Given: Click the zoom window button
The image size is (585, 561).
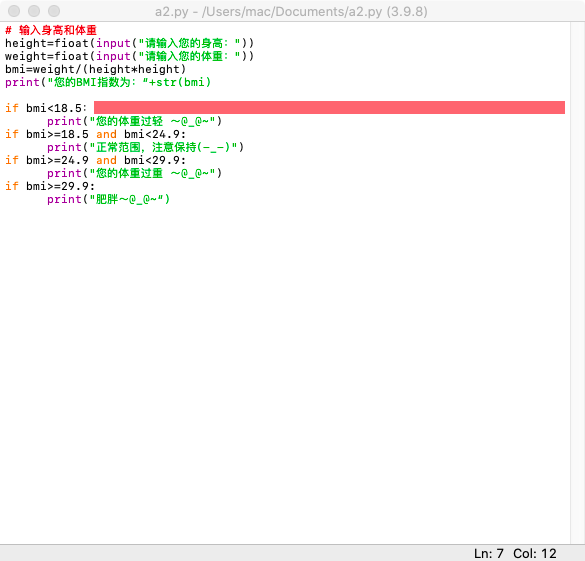Looking at the screenshot, I should click(54, 11).
